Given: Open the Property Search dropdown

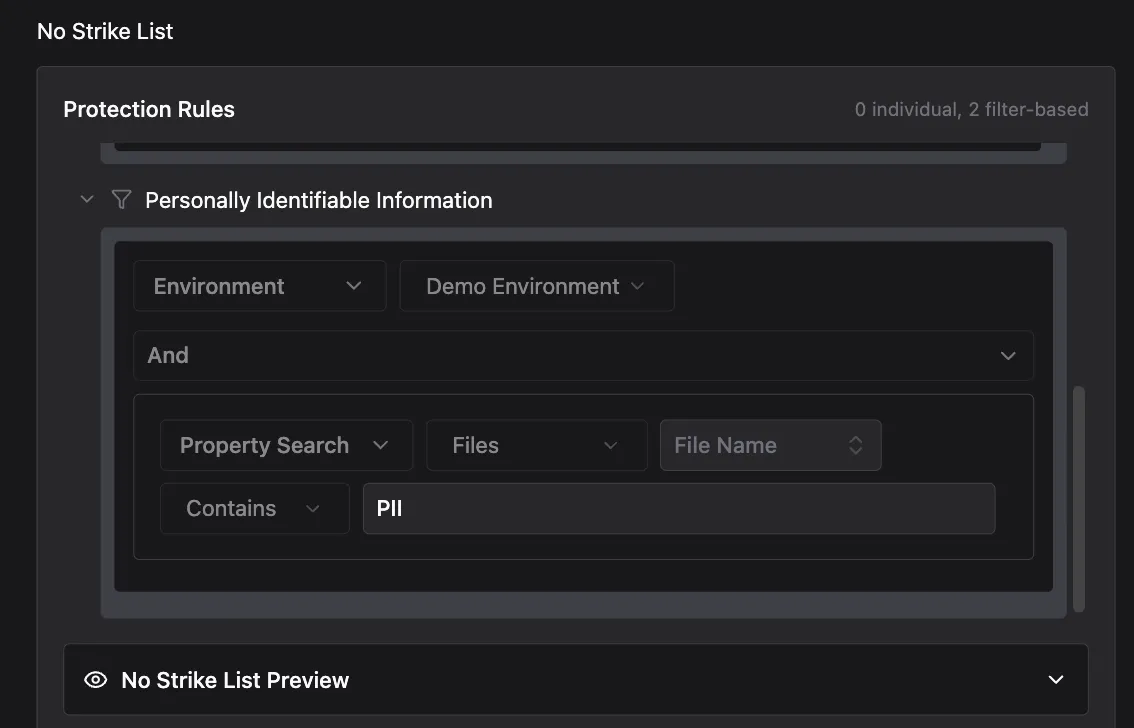Looking at the screenshot, I should [x=286, y=445].
